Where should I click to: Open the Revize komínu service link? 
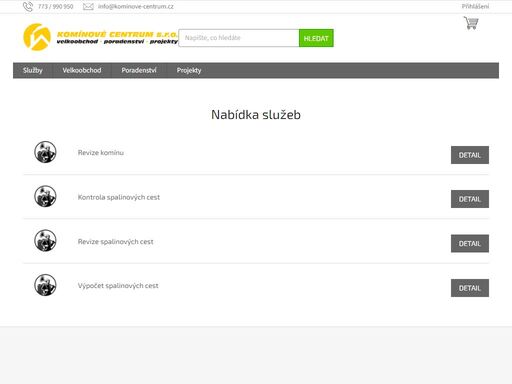click(101, 153)
